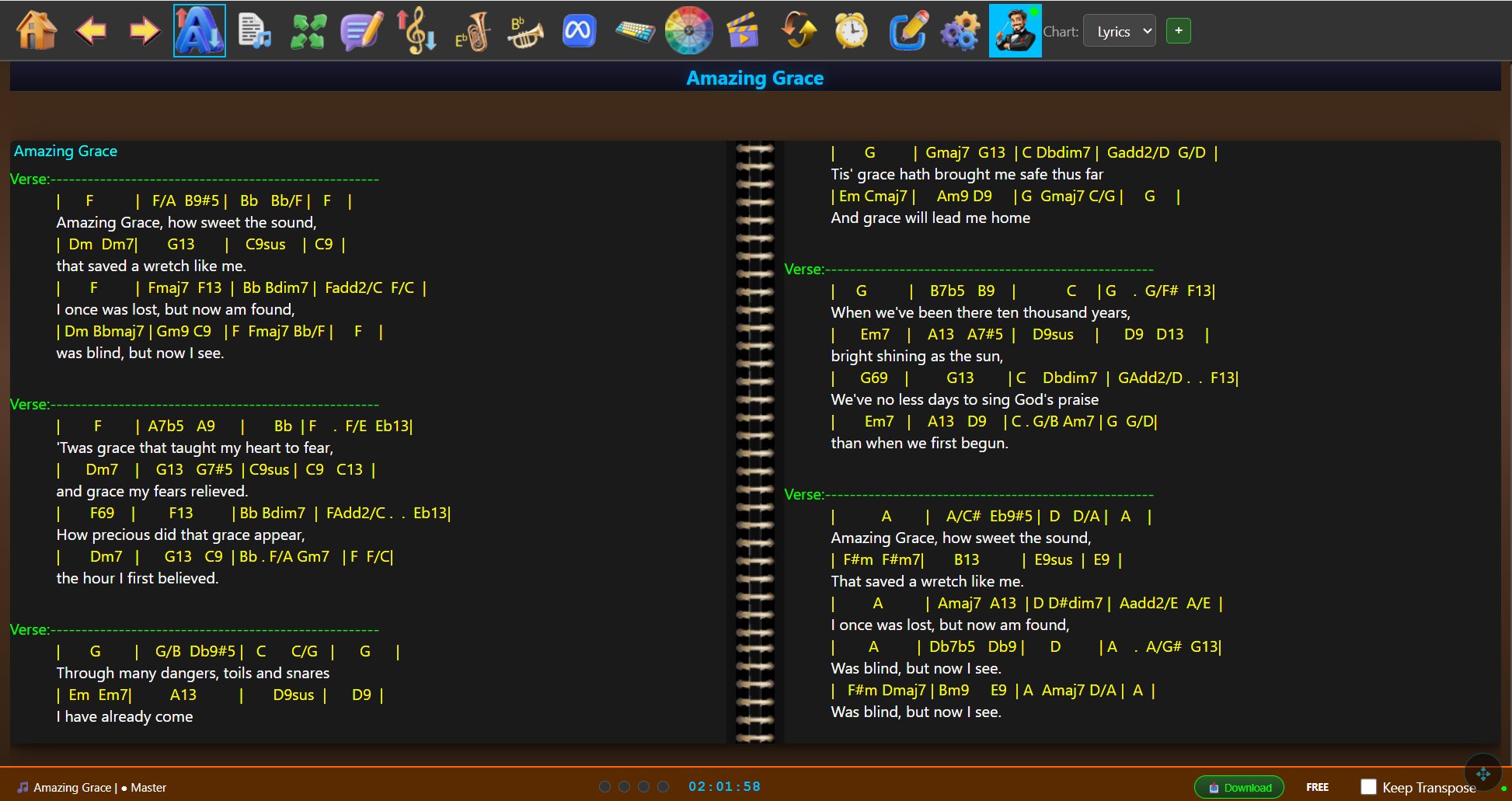The width and height of the screenshot is (1512, 801).
Task: Click the conductor avatar icon
Action: [x=1015, y=31]
